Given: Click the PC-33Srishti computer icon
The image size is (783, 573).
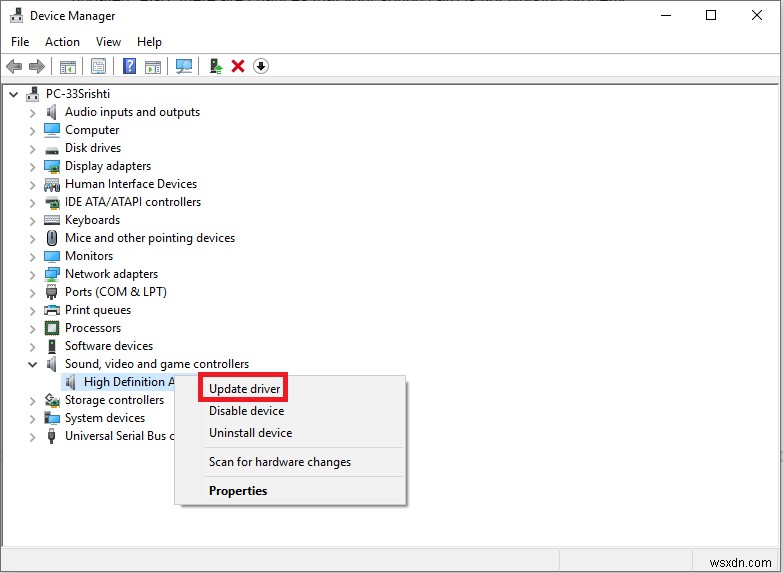Looking at the screenshot, I should 33,93.
